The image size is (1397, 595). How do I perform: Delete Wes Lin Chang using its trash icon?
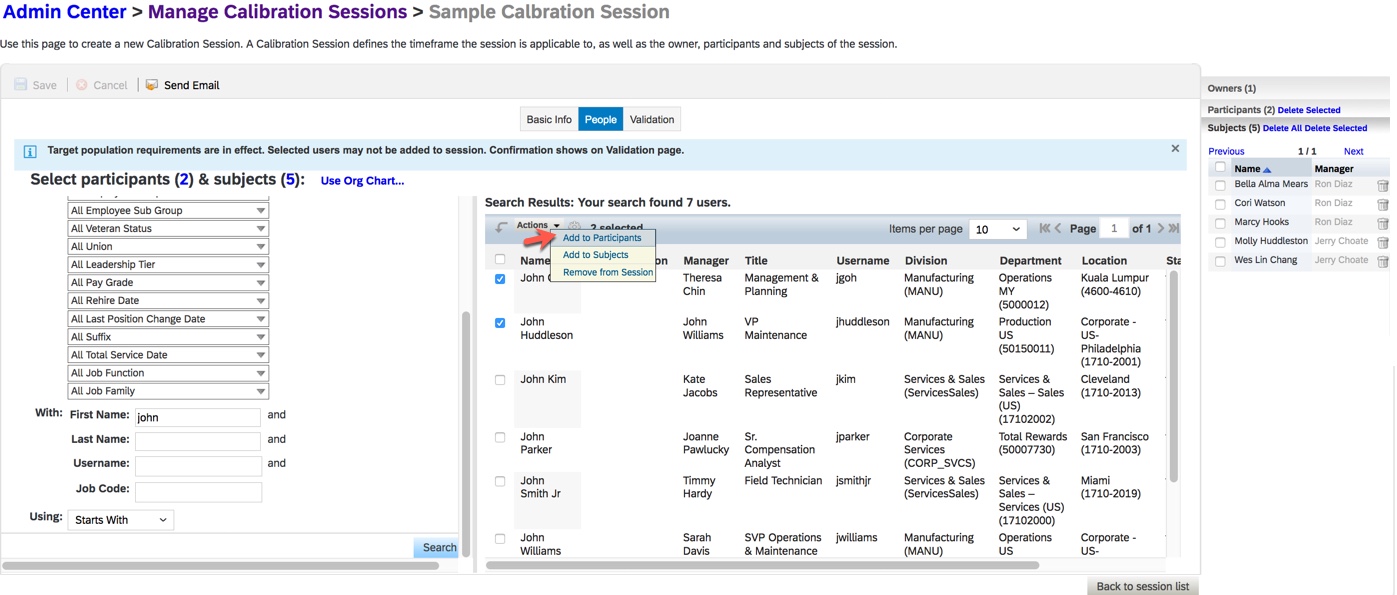click(x=1382, y=260)
